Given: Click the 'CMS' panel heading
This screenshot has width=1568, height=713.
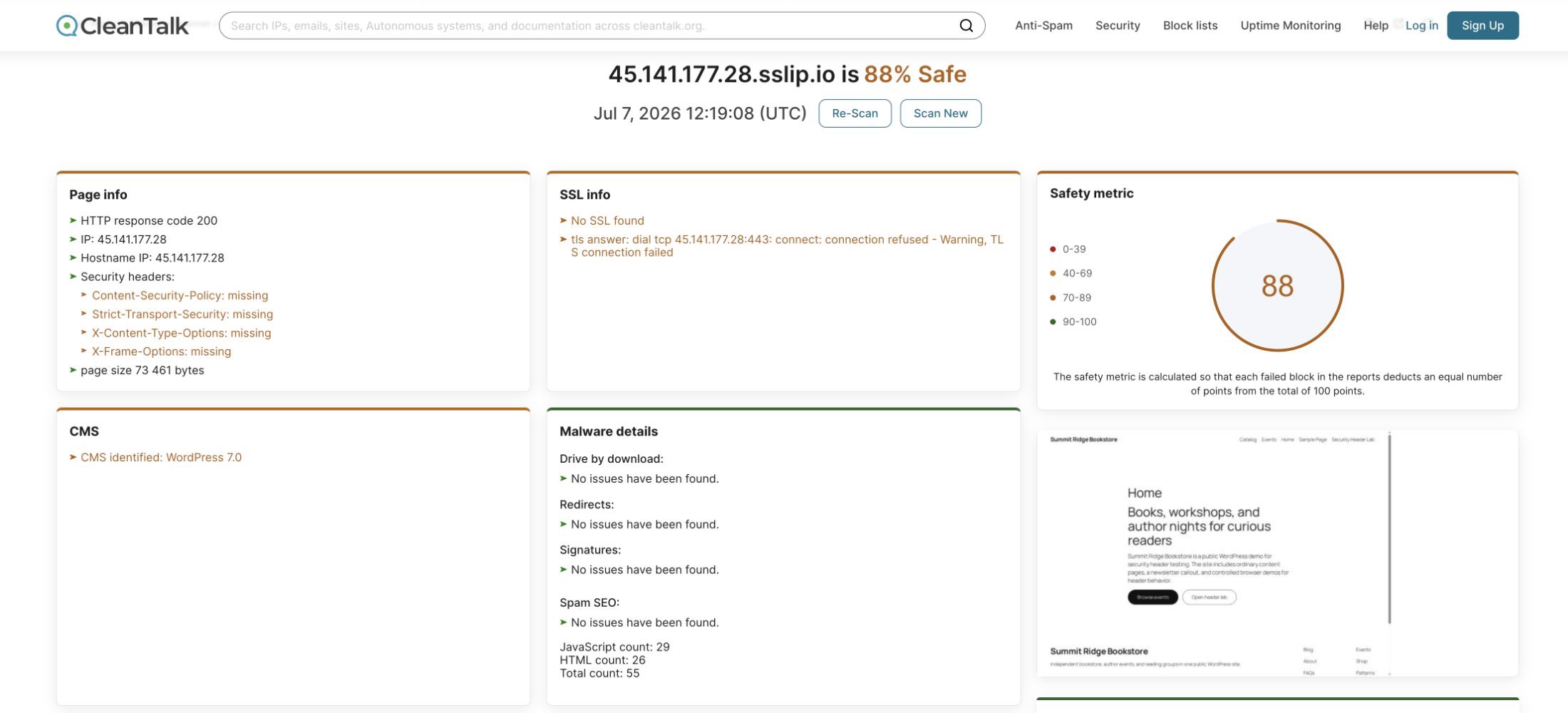Looking at the screenshot, I should point(84,431).
